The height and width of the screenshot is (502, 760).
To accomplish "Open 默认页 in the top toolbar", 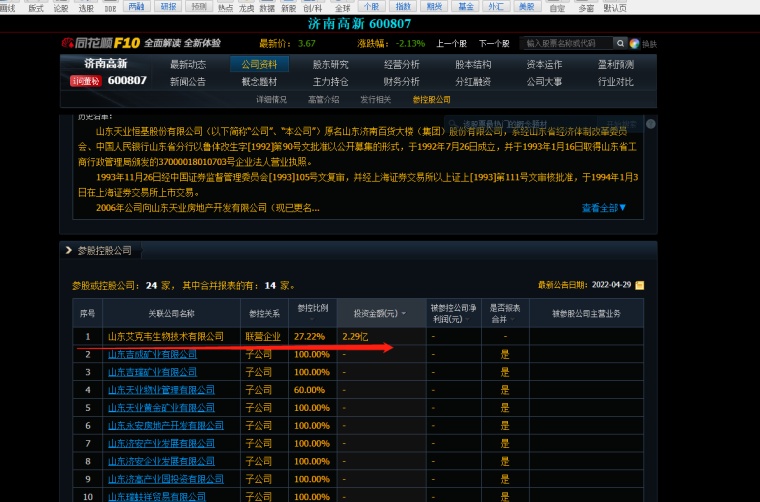I will (615, 7).
